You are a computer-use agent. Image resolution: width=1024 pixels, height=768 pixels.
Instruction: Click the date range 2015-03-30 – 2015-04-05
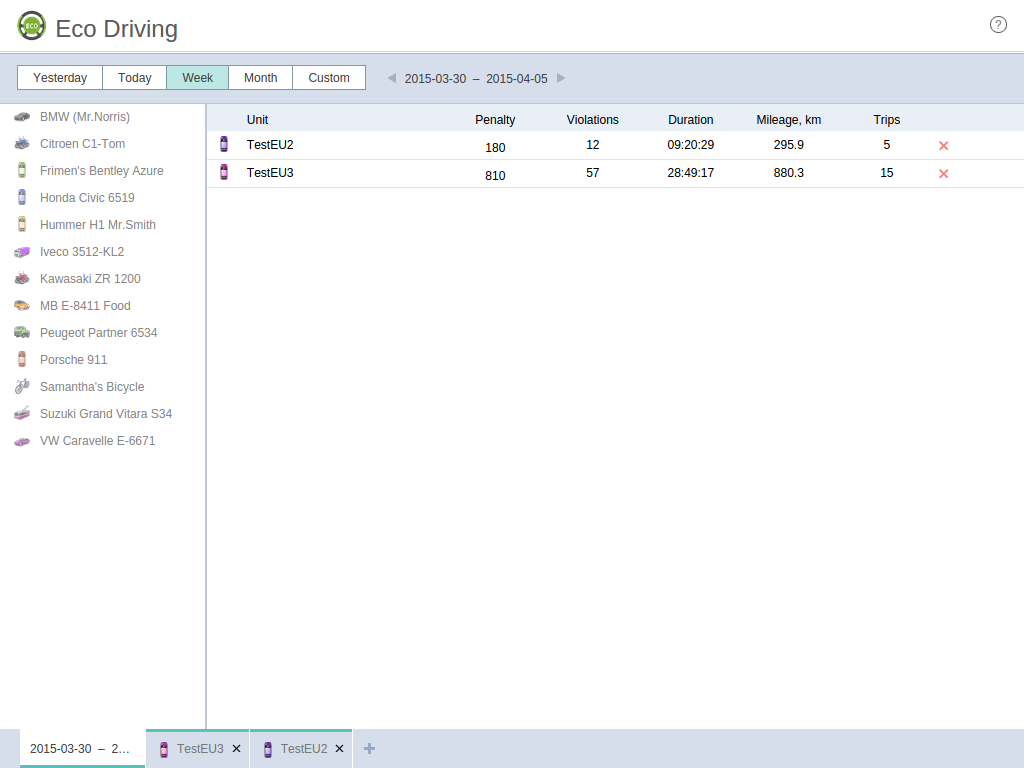tap(476, 78)
